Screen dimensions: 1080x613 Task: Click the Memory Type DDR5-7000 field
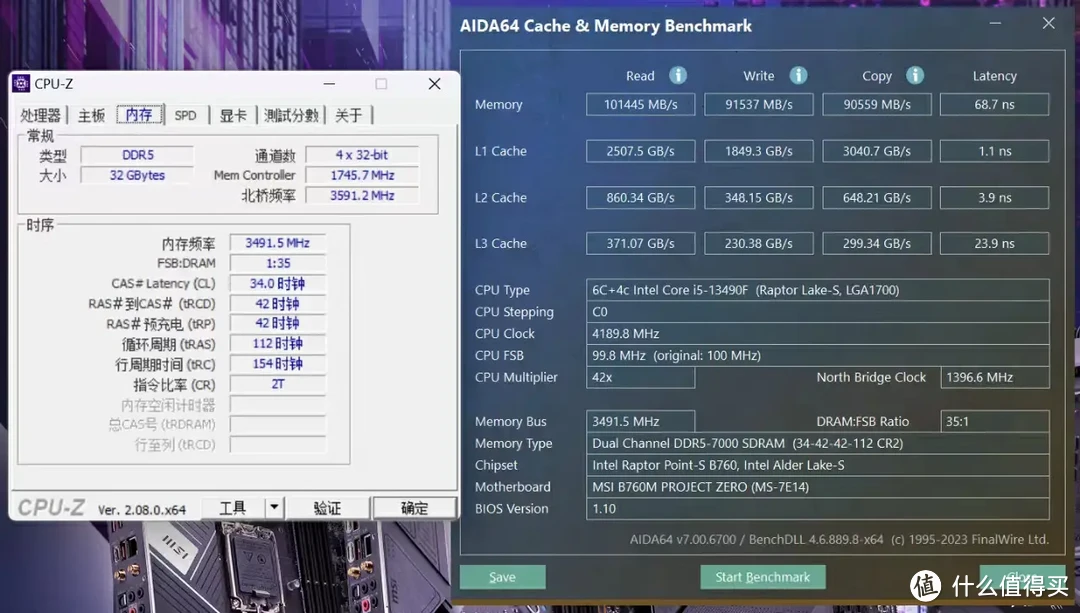pos(818,444)
